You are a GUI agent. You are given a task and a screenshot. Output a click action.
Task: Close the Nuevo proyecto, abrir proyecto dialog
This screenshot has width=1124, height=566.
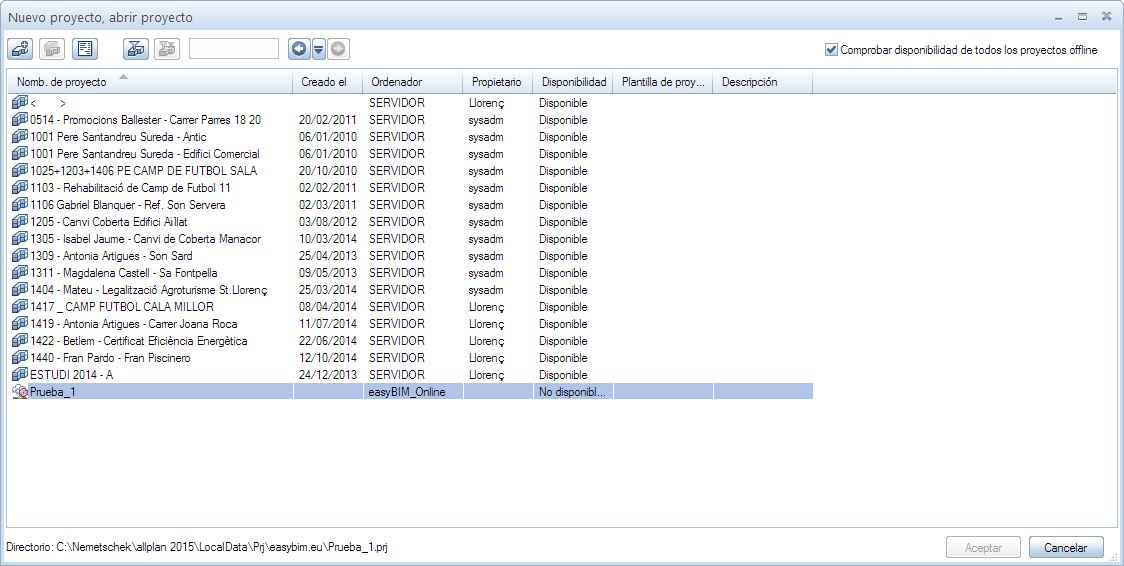[x=1107, y=16]
